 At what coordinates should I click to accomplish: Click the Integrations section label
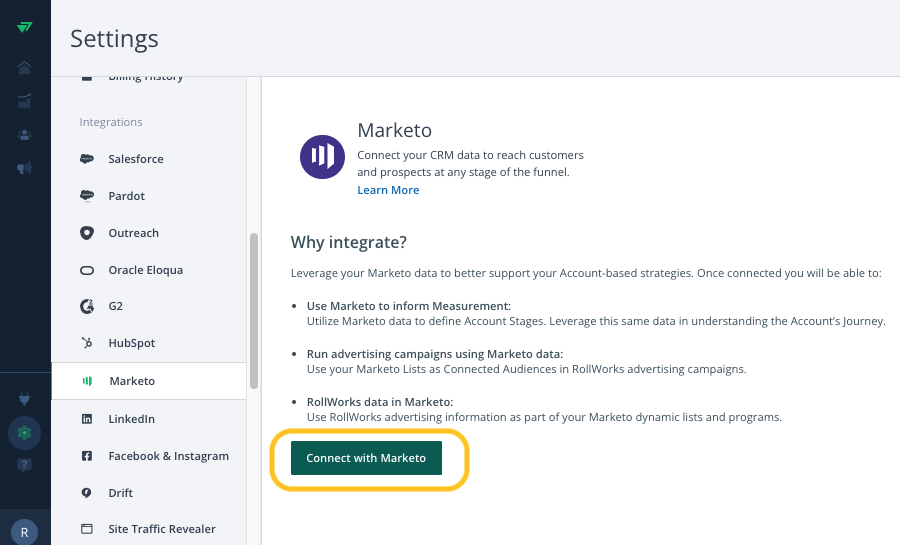click(x=111, y=122)
